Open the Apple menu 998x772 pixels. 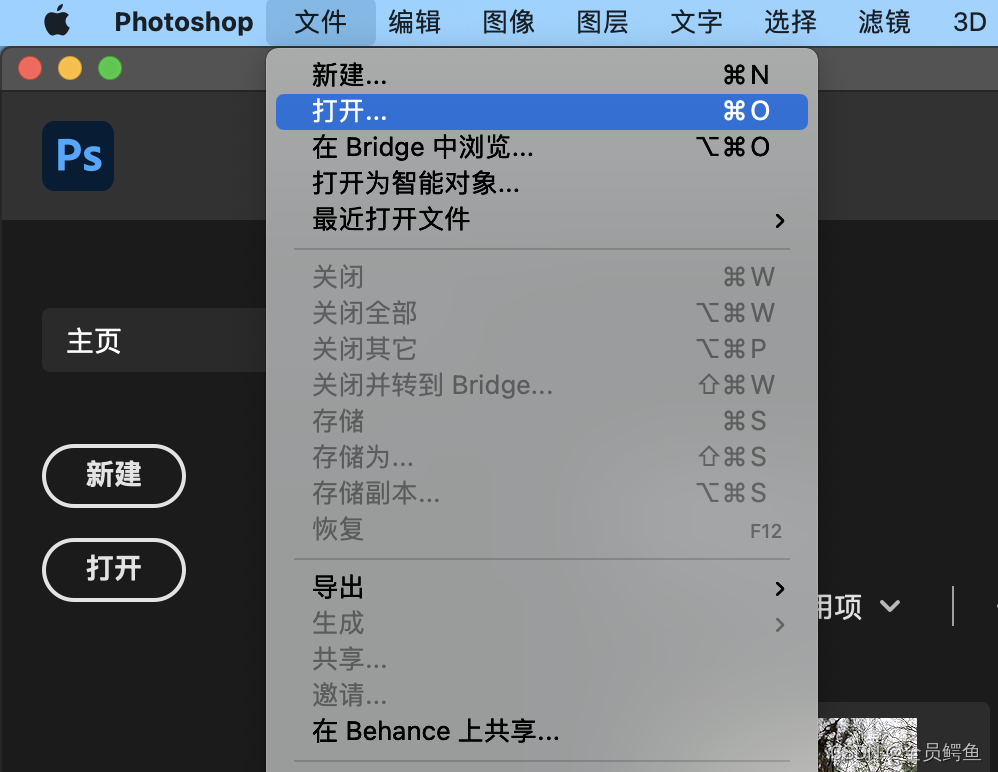[x=57, y=21]
